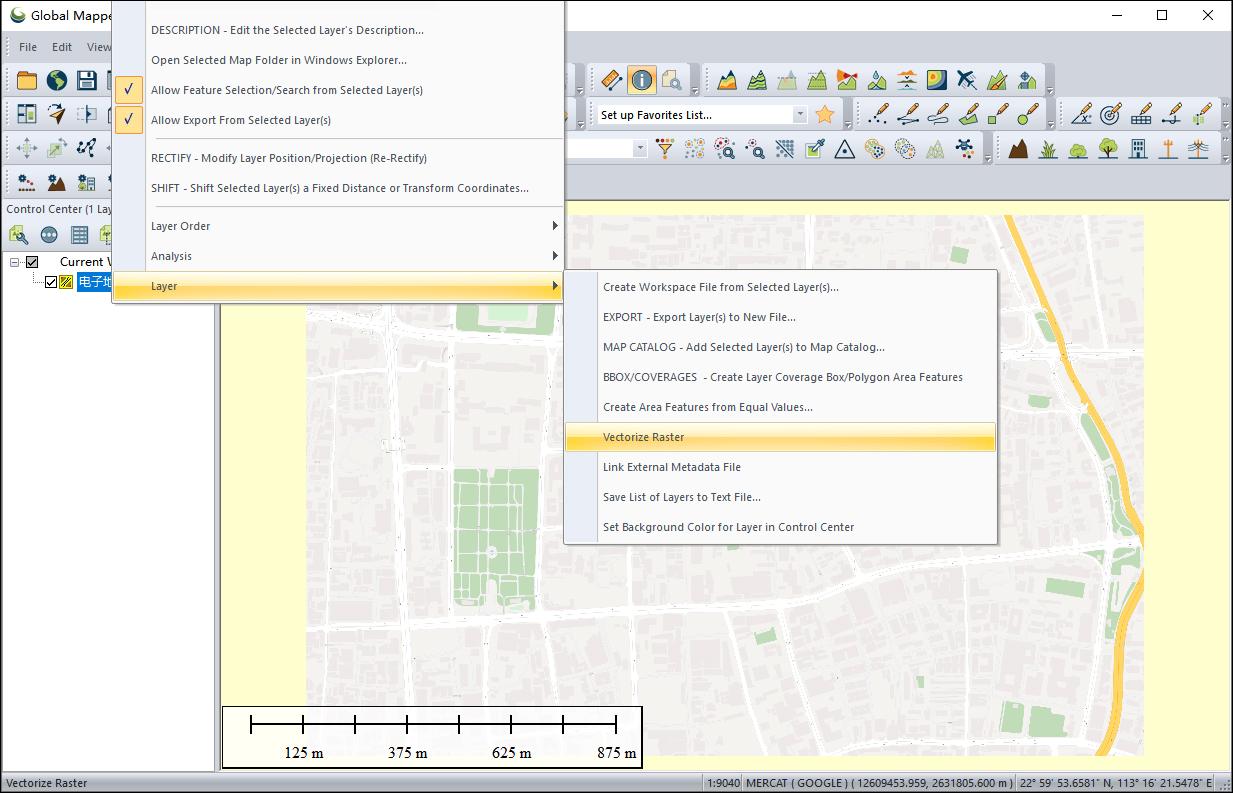Click Set Background Color for Layer option
The width and height of the screenshot is (1233, 793).
point(728,527)
